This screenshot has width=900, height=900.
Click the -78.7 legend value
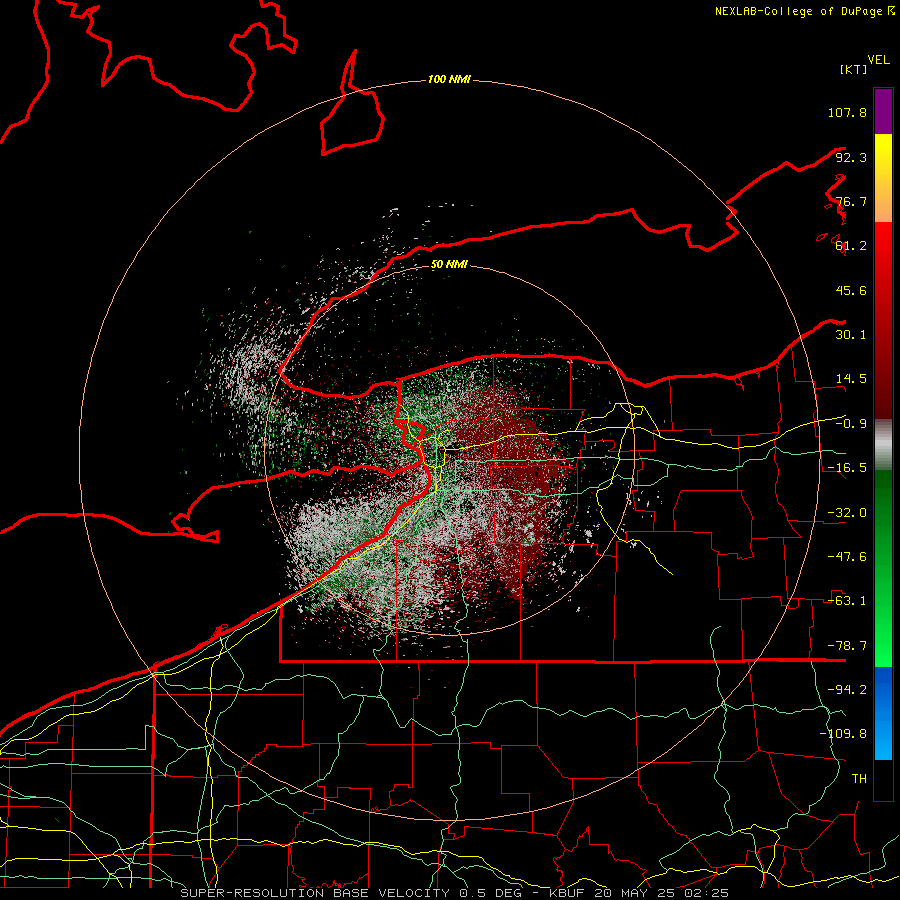click(847, 646)
